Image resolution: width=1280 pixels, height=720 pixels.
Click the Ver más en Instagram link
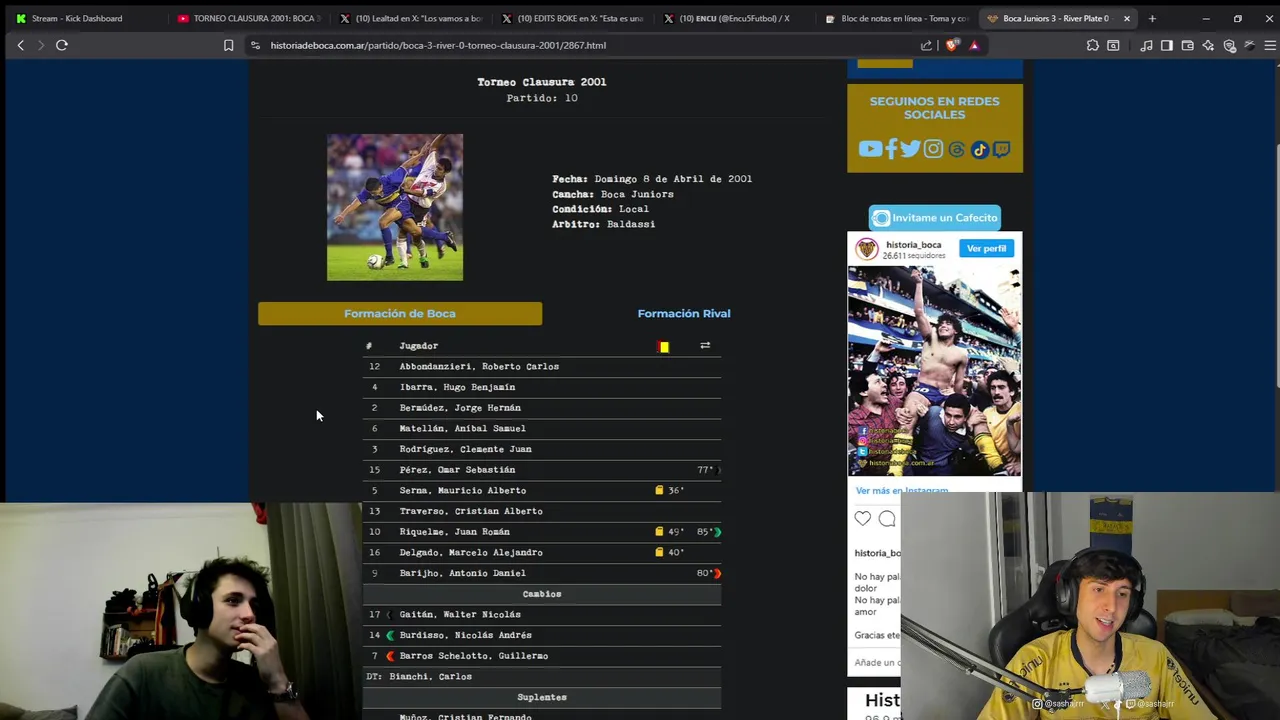901,490
